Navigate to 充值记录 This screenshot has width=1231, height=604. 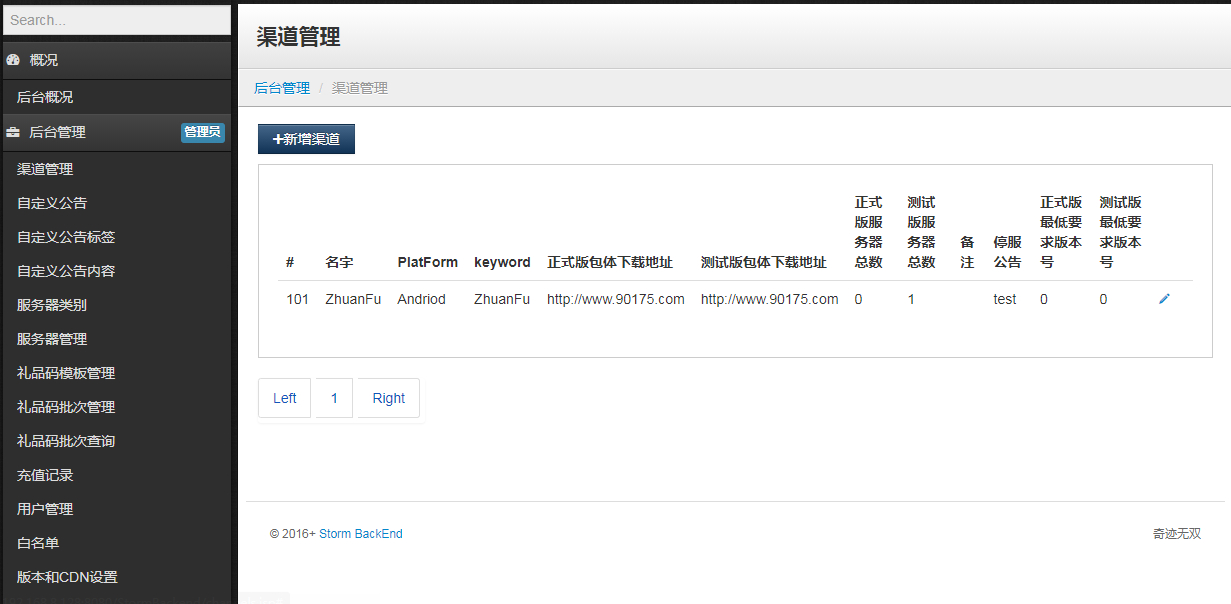click(45, 475)
